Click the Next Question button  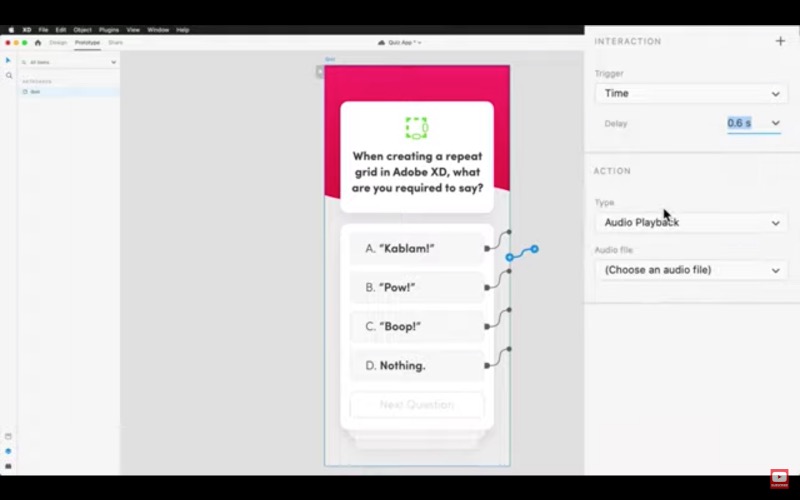click(x=417, y=405)
